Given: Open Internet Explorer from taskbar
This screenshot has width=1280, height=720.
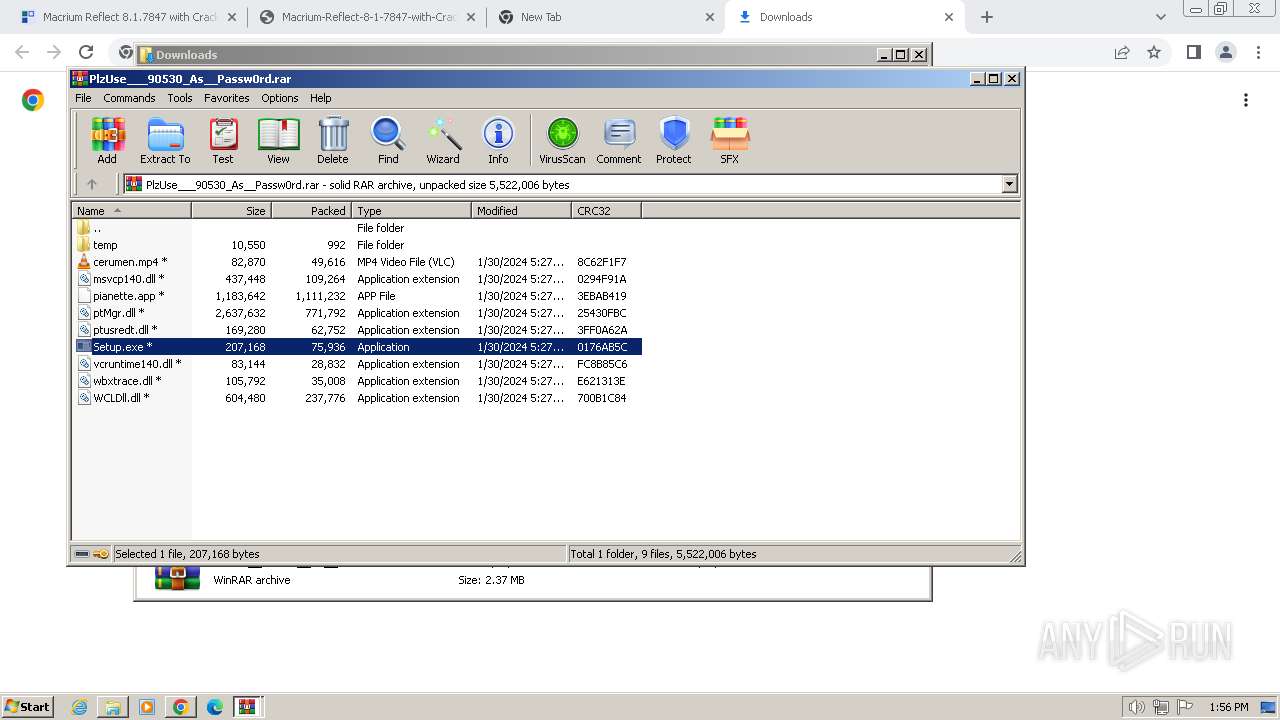Looking at the screenshot, I should click(x=80, y=707).
